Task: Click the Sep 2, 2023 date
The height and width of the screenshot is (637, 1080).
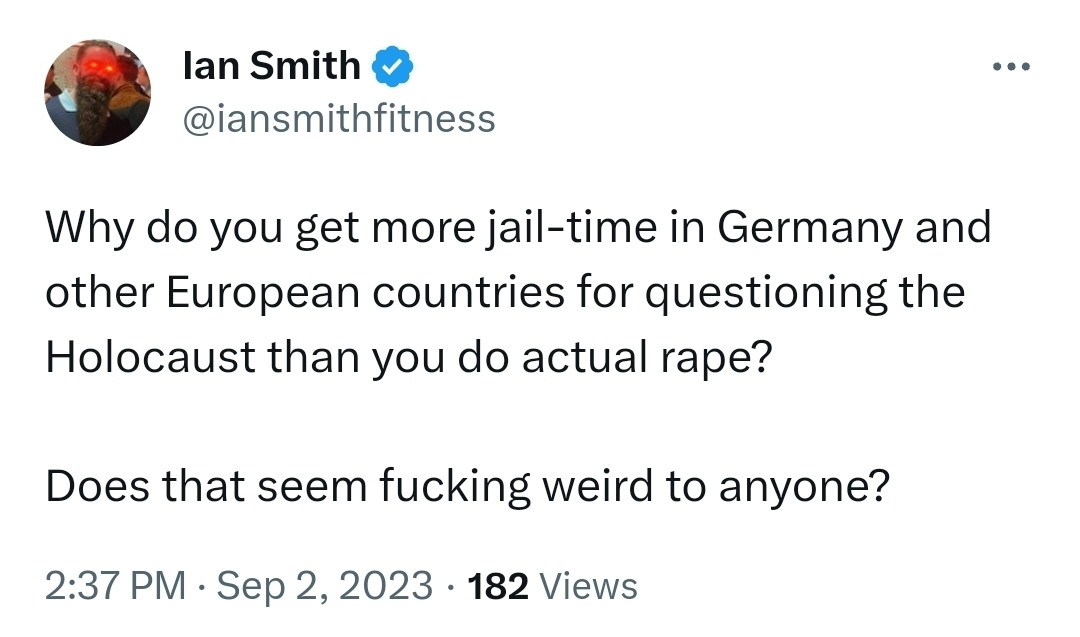Action: tap(325, 585)
